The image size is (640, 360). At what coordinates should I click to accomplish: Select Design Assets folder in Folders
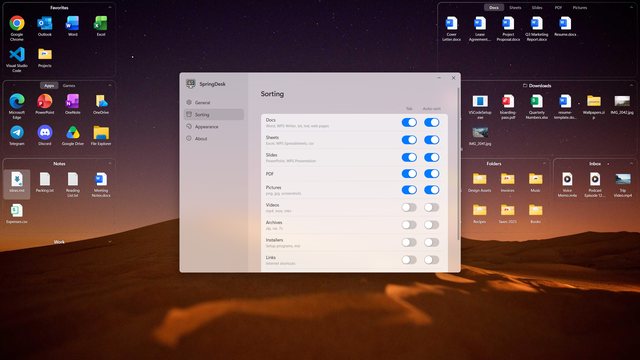[480, 182]
